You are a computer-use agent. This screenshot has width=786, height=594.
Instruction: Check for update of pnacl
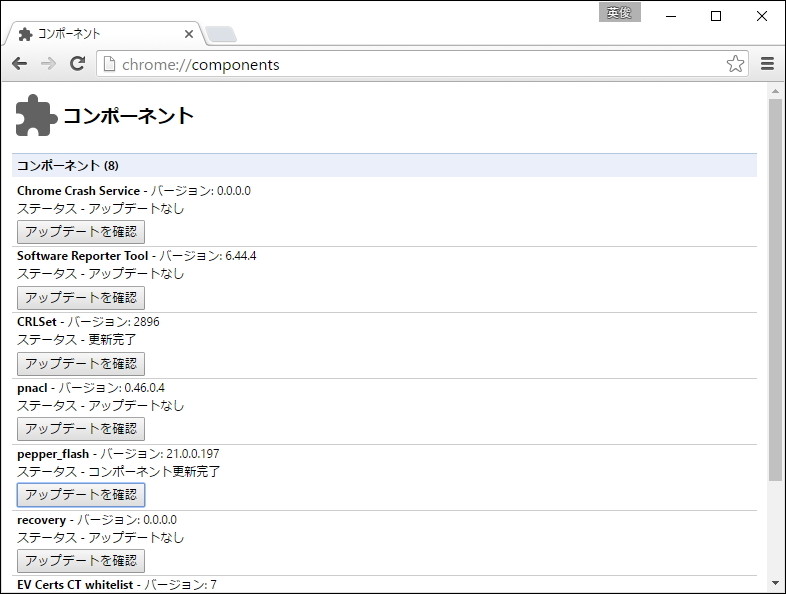tap(81, 429)
